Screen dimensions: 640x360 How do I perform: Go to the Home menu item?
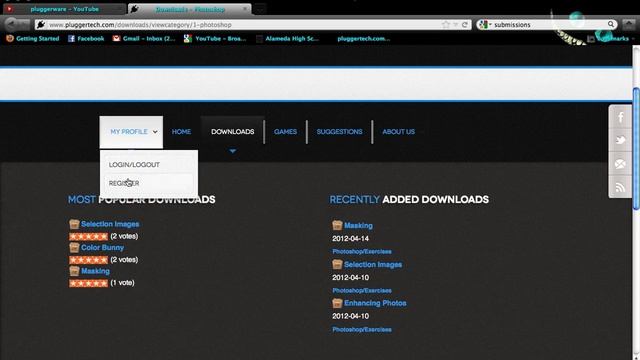(x=181, y=131)
